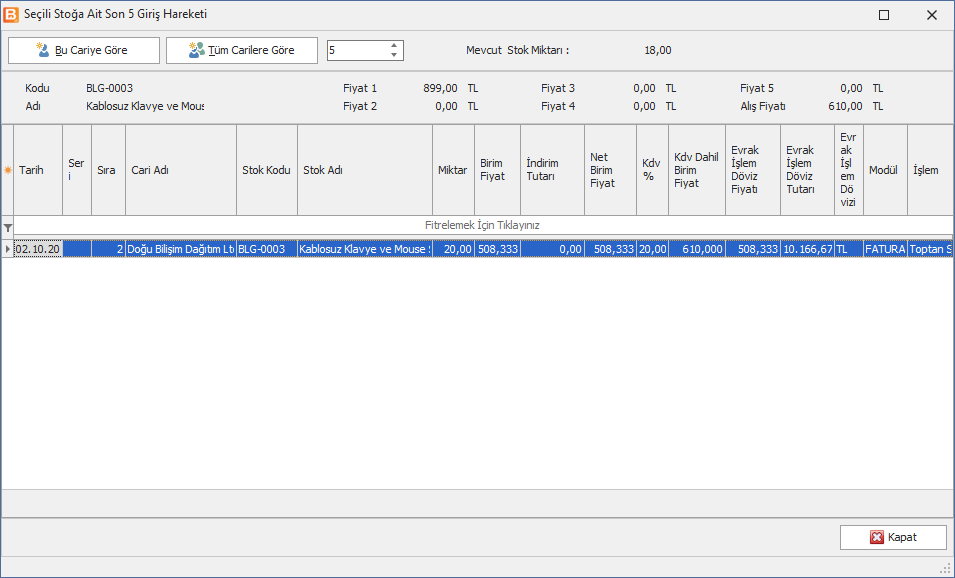Open the filter row 'Fitrelemek İçin Tıklayınız'
This screenshot has height=578, width=955.
[482, 225]
